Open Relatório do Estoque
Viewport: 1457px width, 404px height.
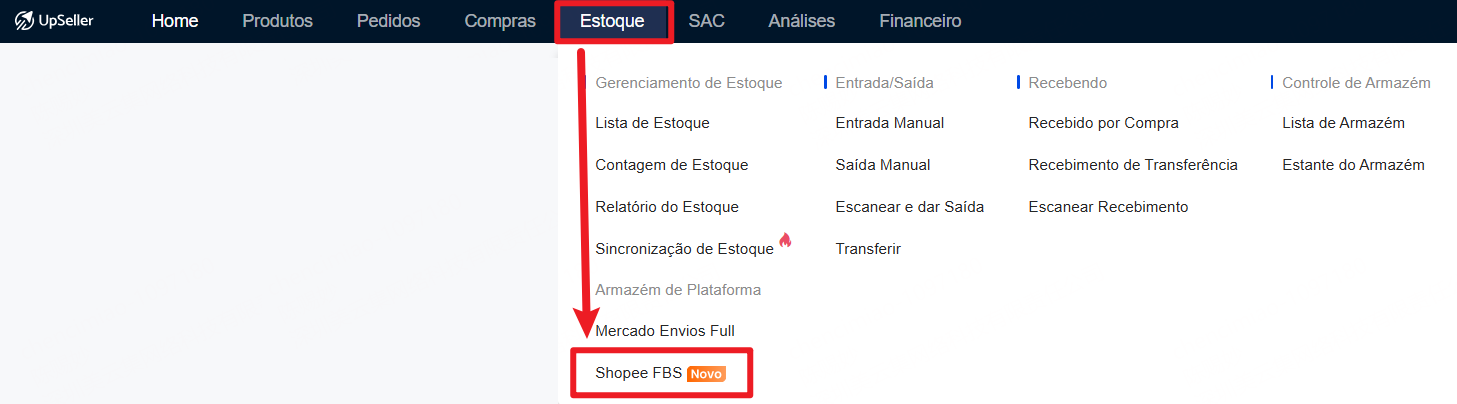coord(667,207)
